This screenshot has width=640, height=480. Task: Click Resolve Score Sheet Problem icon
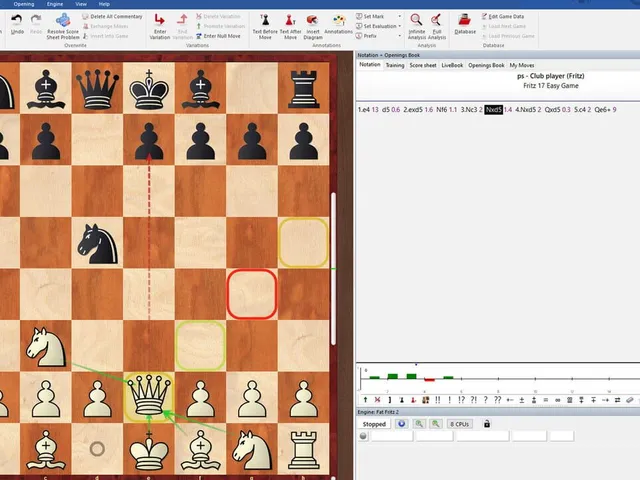(x=63, y=20)
